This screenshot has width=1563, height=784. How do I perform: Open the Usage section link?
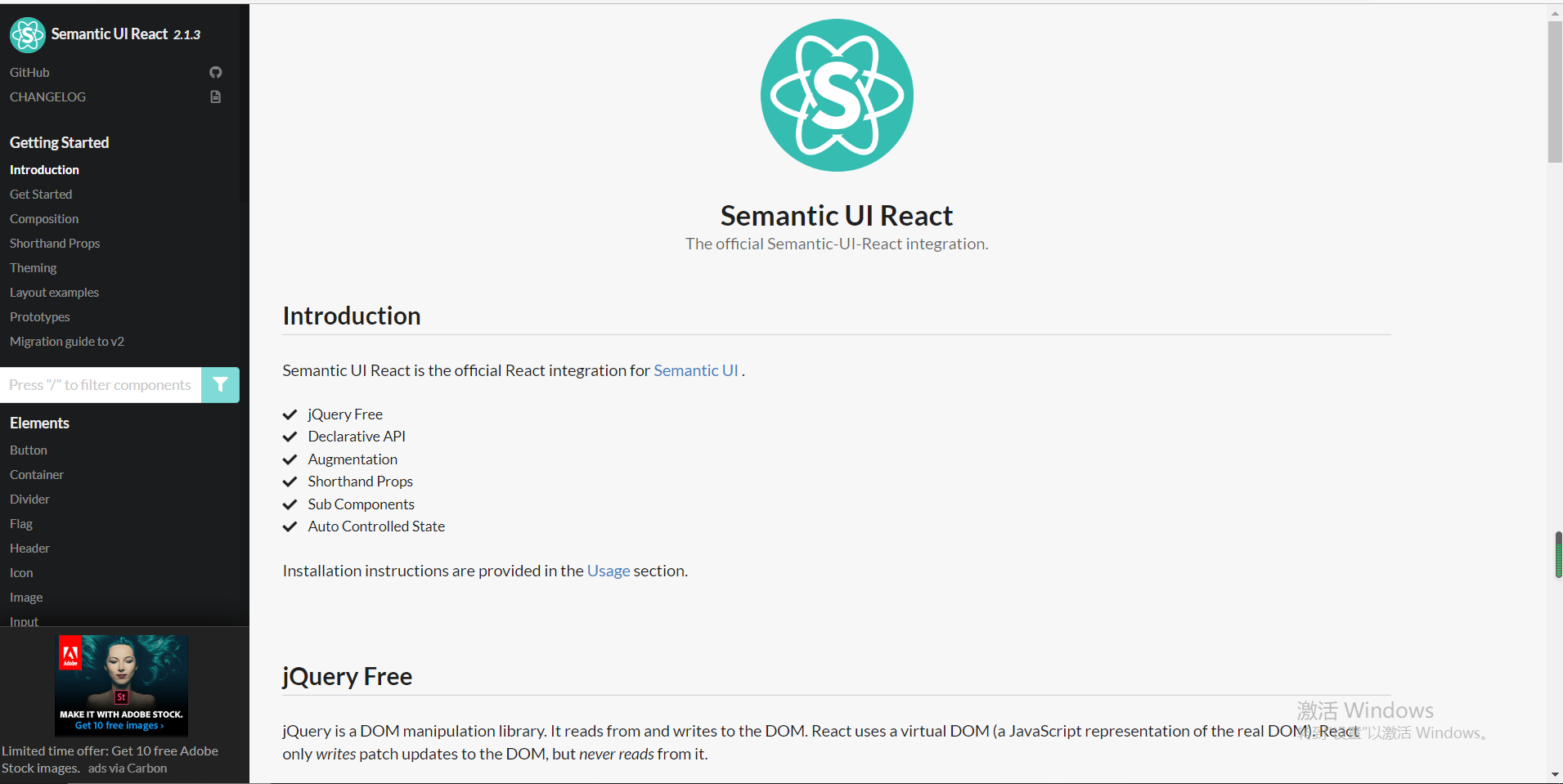click(608, 571)
